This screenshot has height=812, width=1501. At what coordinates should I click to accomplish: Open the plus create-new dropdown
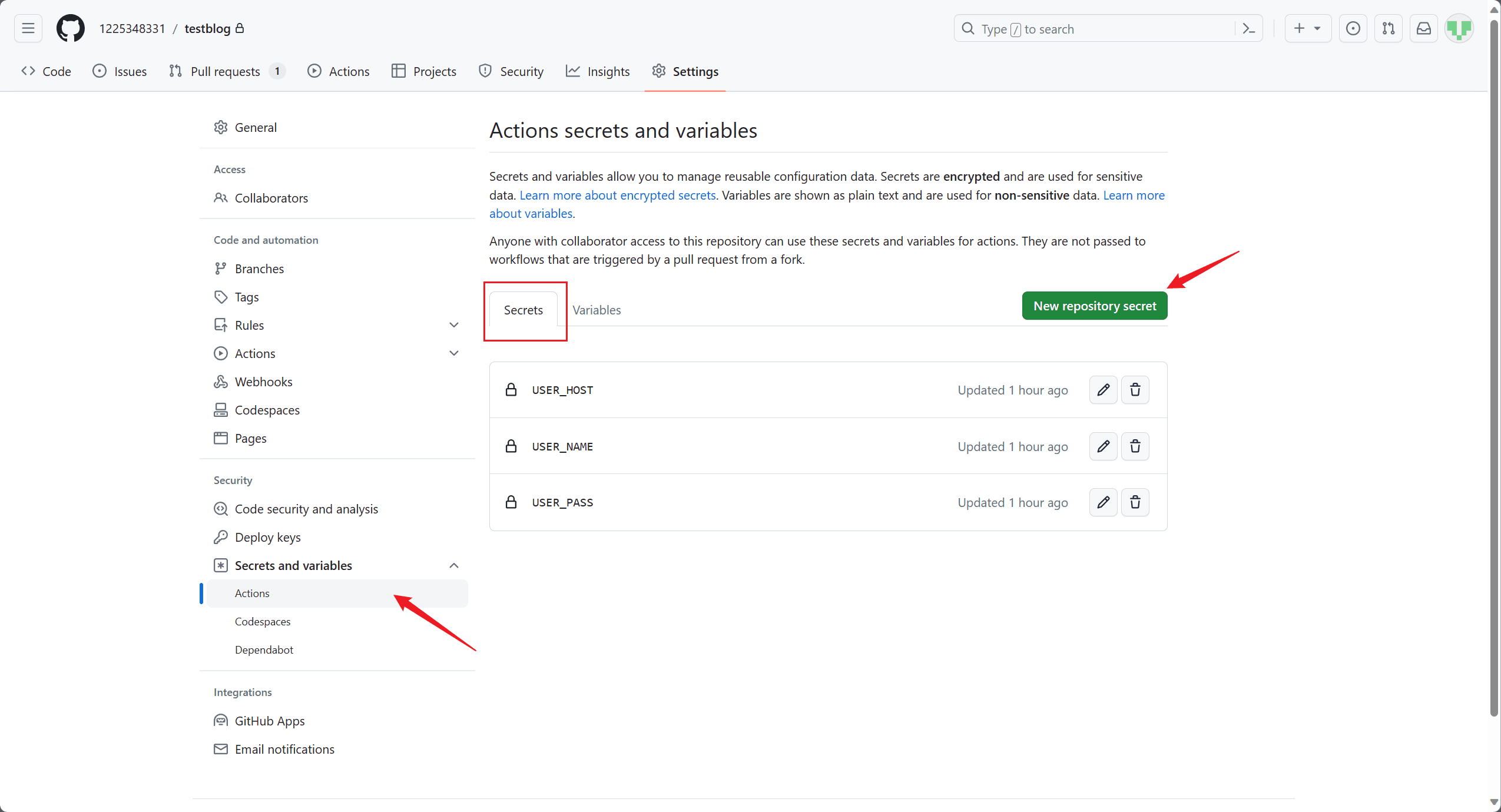click(x=1307, y=28)
